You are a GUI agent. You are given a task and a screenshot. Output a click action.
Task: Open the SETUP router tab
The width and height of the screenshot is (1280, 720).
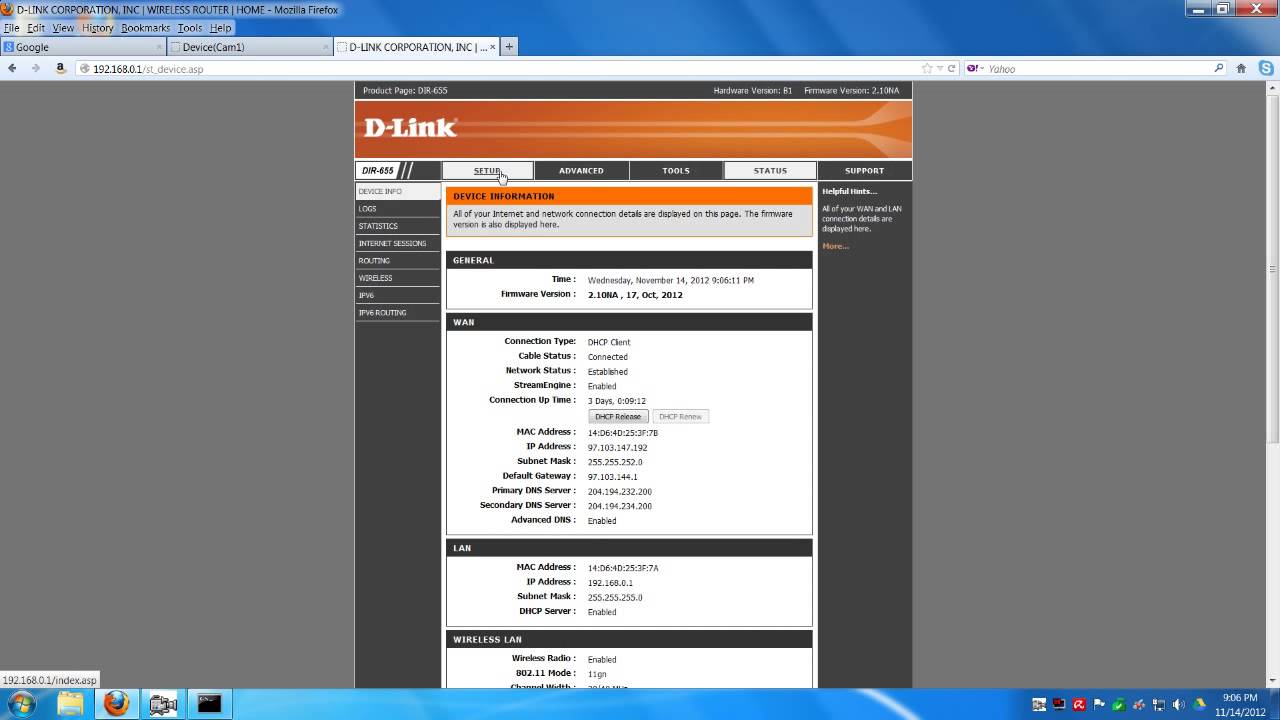488,171
